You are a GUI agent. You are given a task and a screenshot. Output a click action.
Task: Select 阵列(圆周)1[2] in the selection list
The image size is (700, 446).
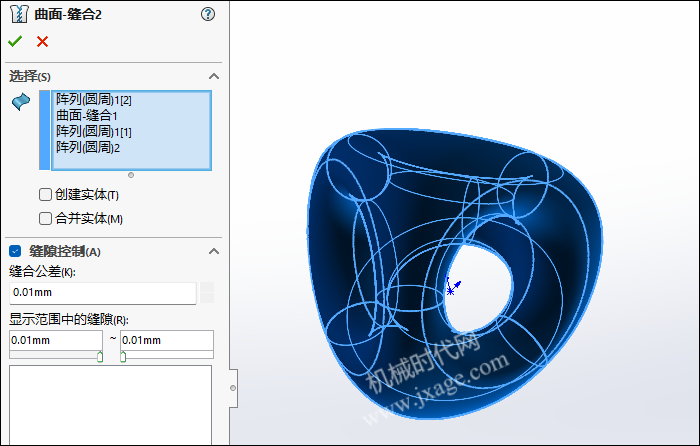(x=94, y=99)
